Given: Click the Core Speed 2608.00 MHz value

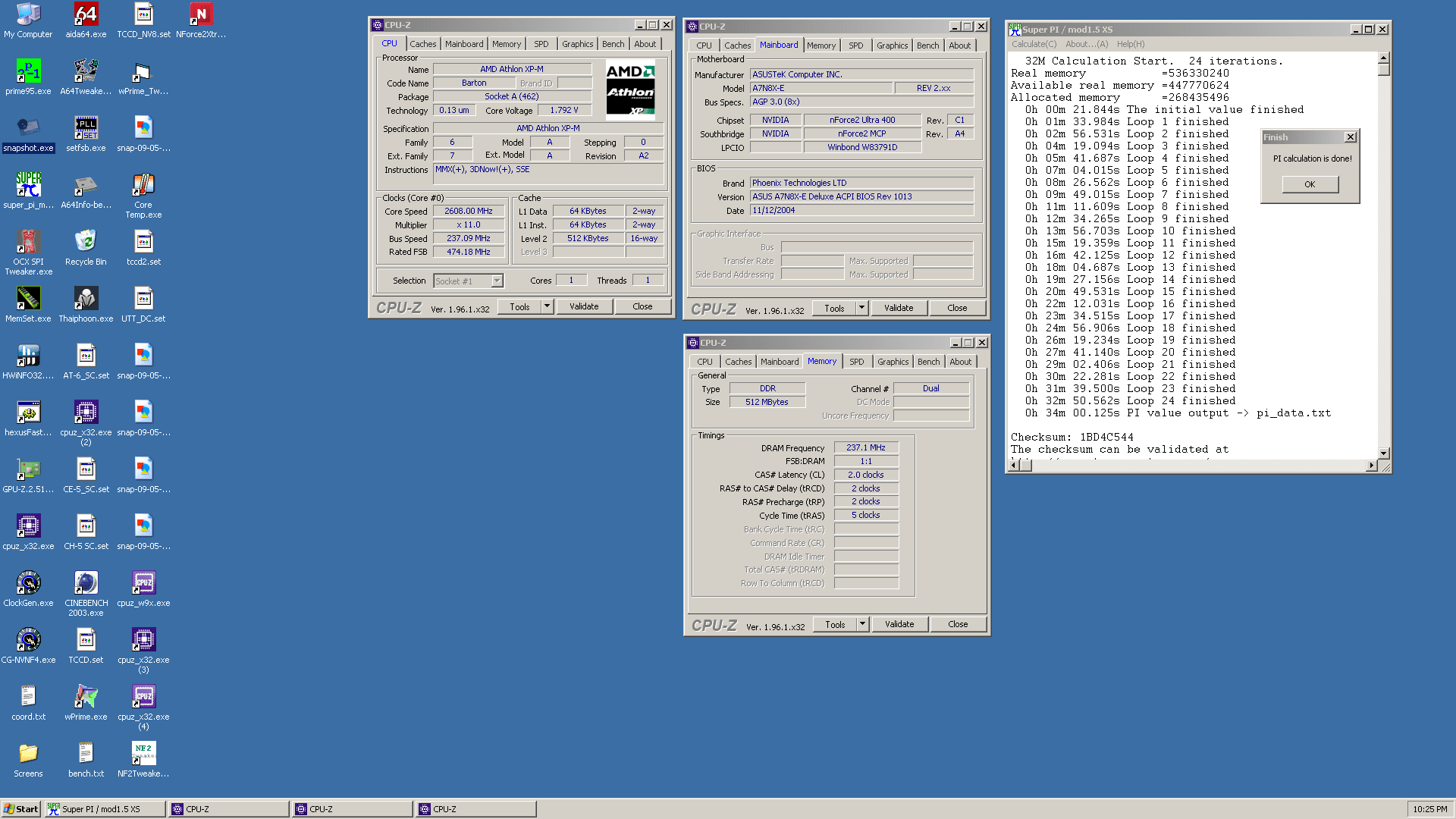Looking at the screenshot, I should pyautogui.click(x=469, y=212).
